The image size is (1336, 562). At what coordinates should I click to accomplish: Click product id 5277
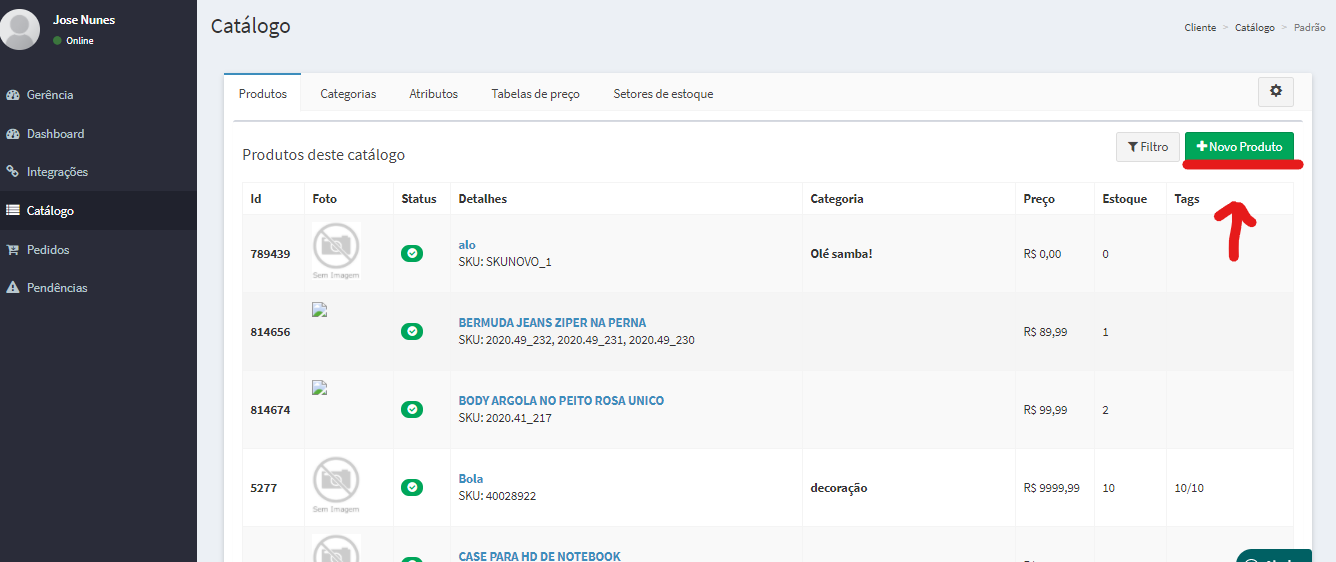pyautogui.click(x=264, y=488)
